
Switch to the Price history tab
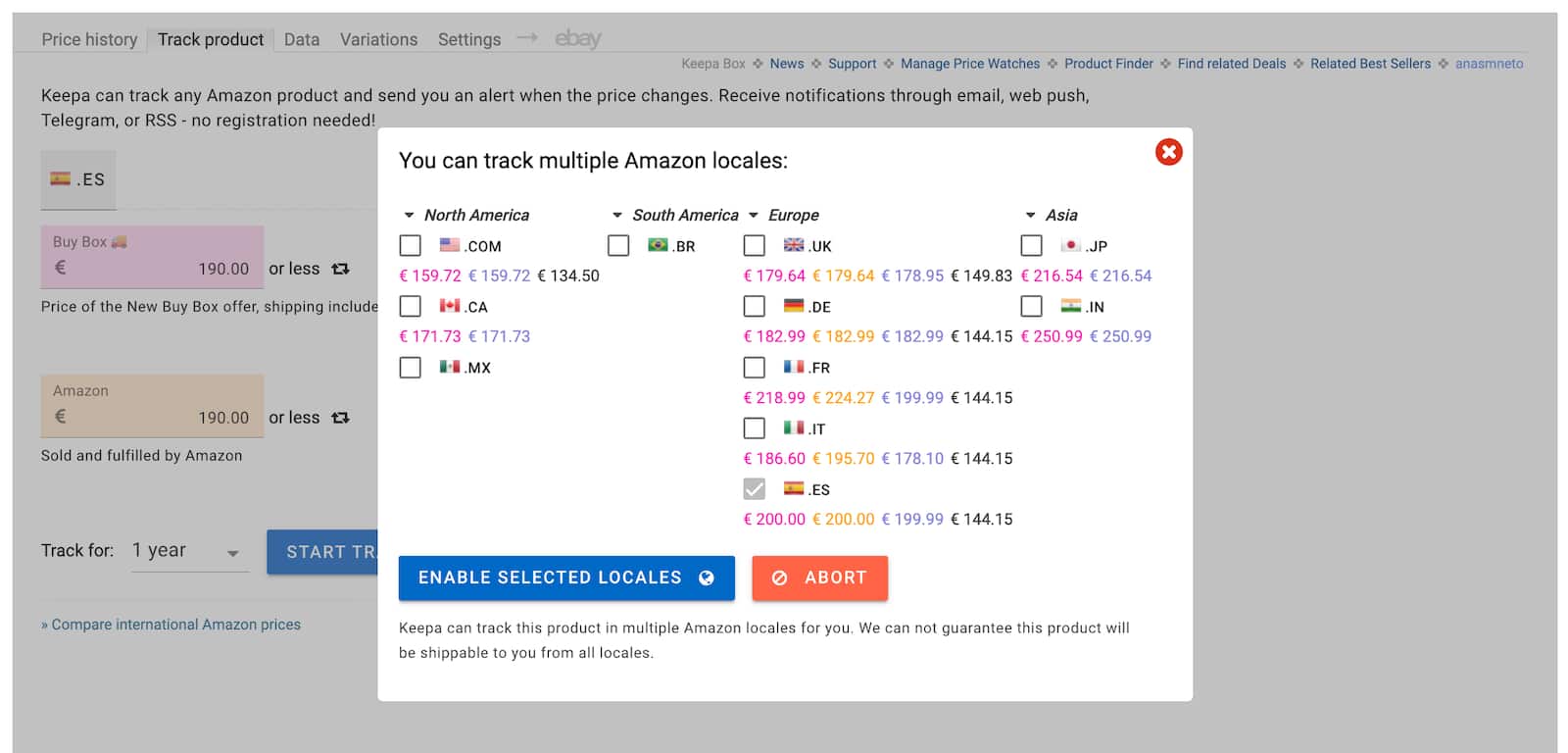coord(89,39)
